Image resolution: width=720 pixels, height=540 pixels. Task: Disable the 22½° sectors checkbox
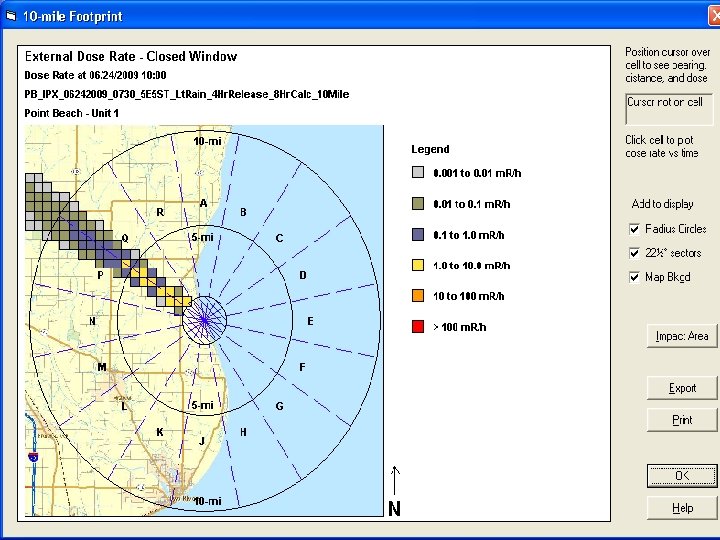point(635,253)
